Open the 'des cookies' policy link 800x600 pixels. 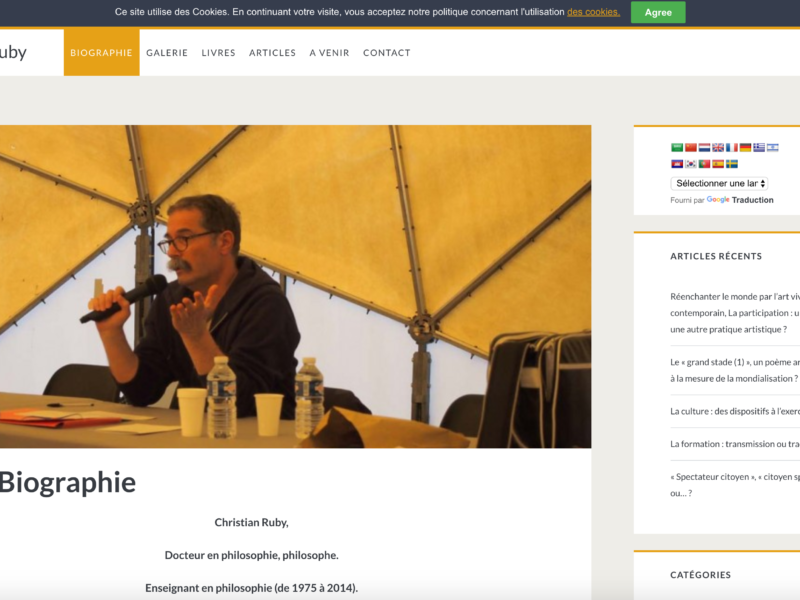click(x=593, y=12)
